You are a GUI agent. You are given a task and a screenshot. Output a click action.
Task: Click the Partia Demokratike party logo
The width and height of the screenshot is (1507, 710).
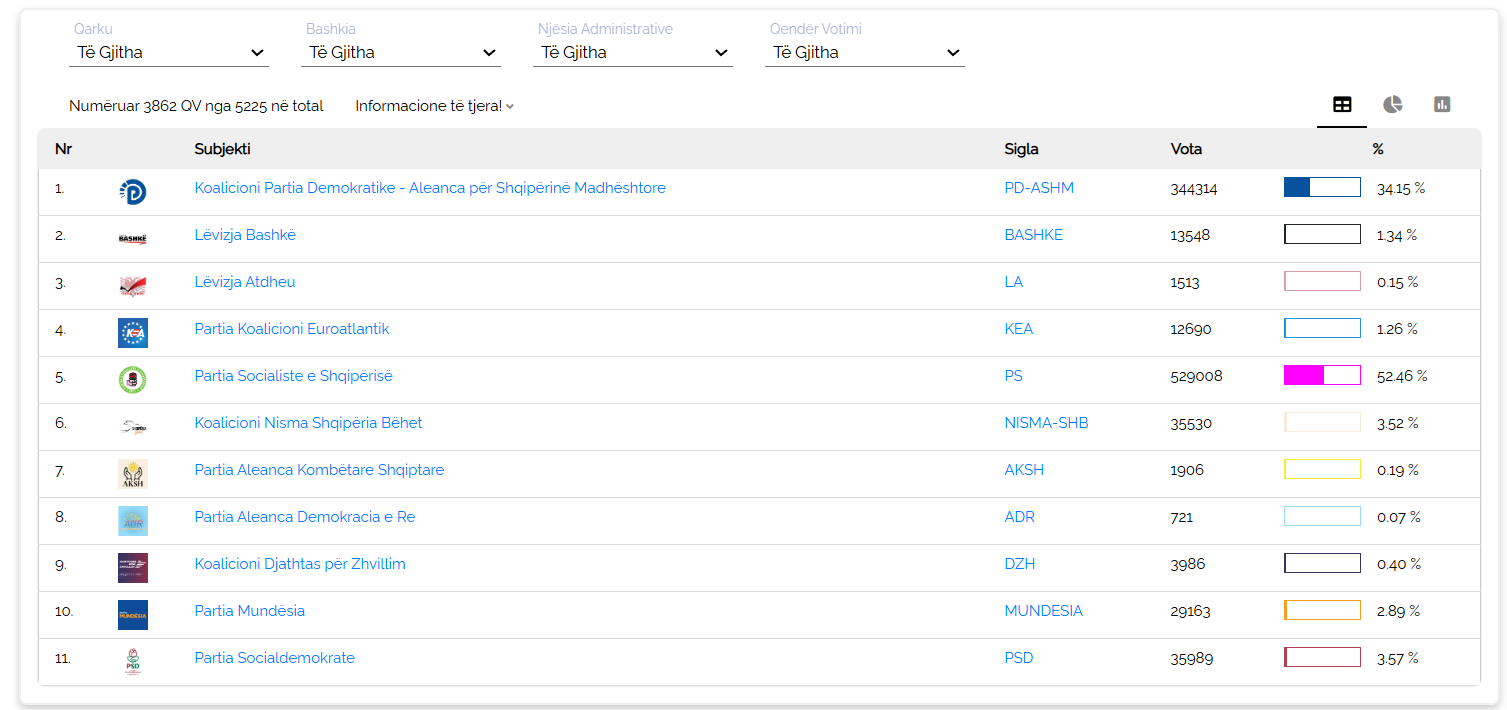click(x=132, y=192)
